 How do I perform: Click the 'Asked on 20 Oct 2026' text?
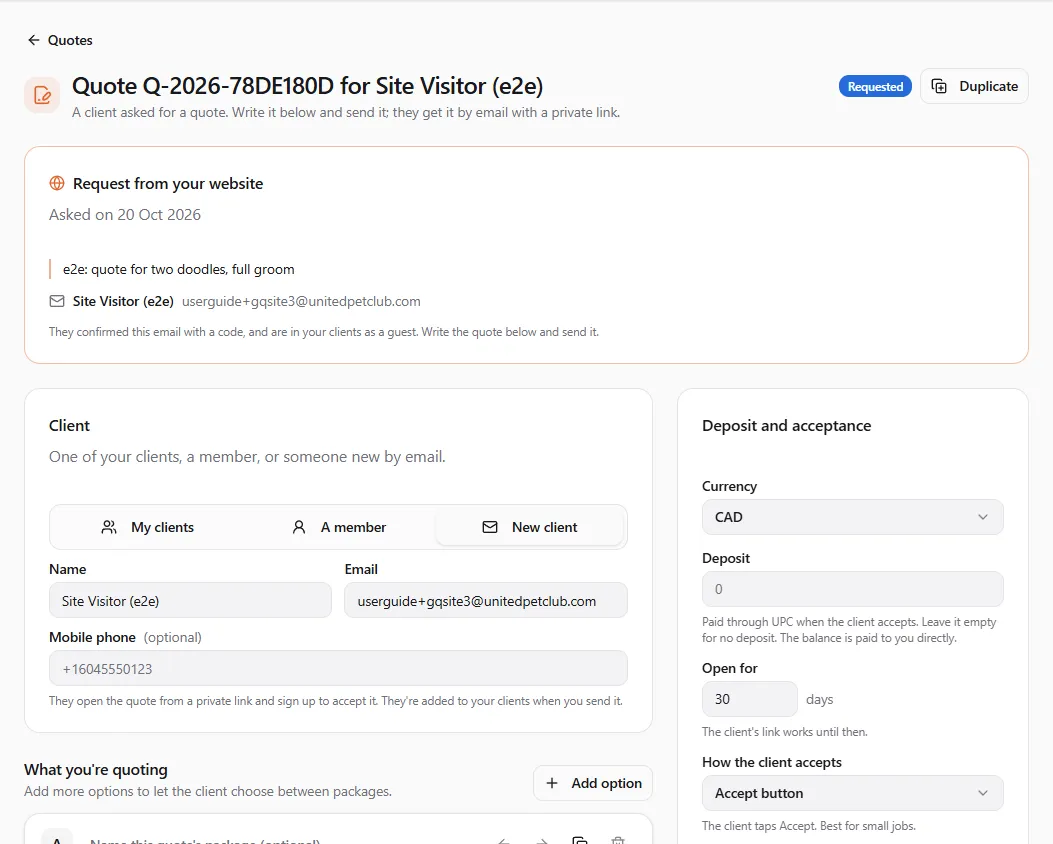(125, 215)
